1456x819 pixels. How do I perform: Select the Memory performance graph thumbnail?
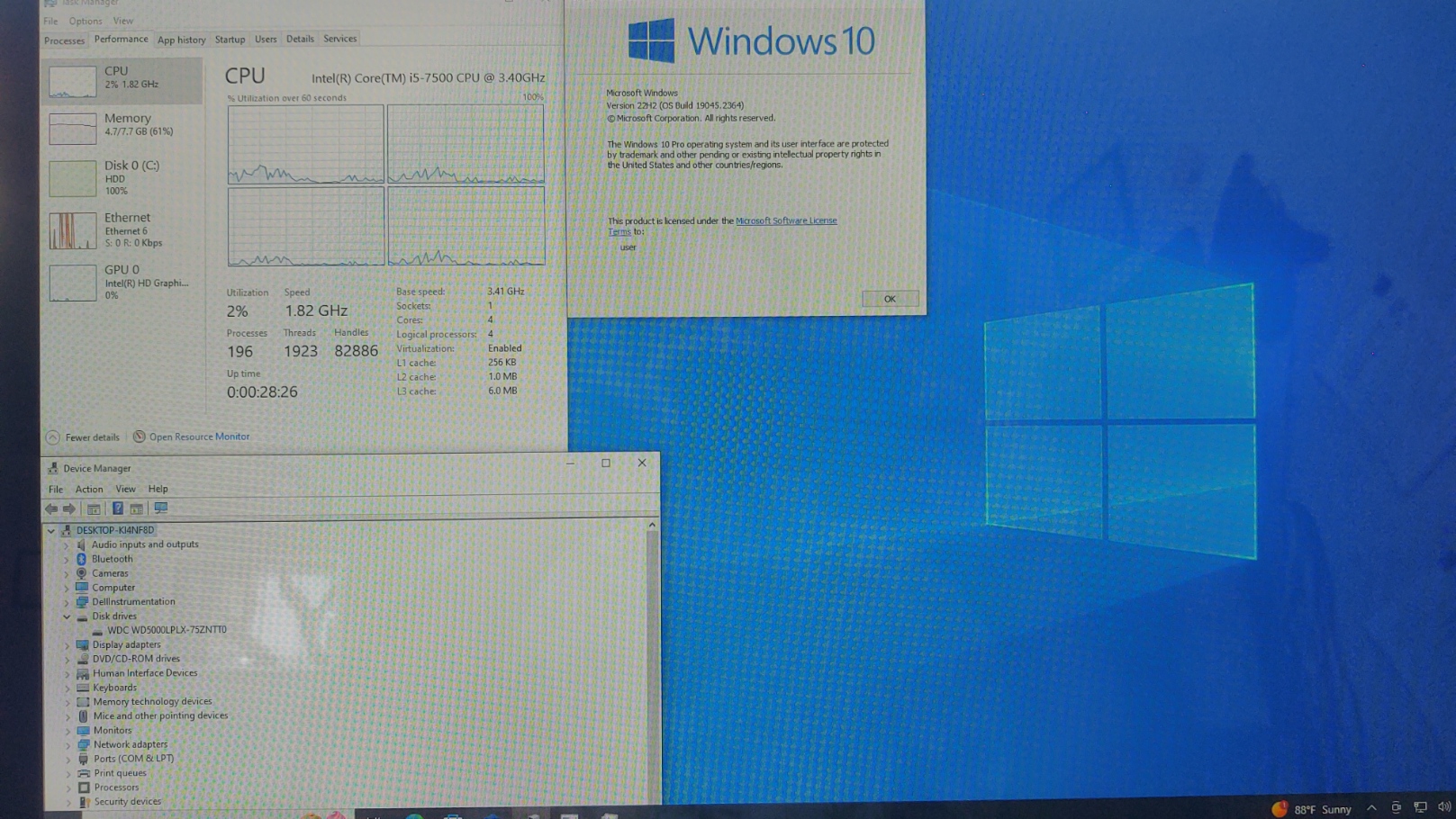tap(73, 129)
